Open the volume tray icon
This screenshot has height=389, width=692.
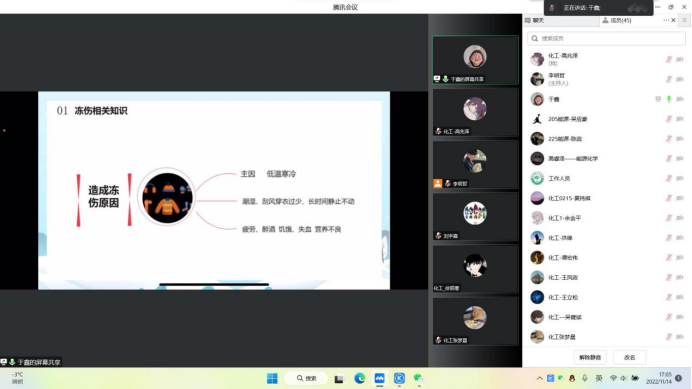[623, 378]
